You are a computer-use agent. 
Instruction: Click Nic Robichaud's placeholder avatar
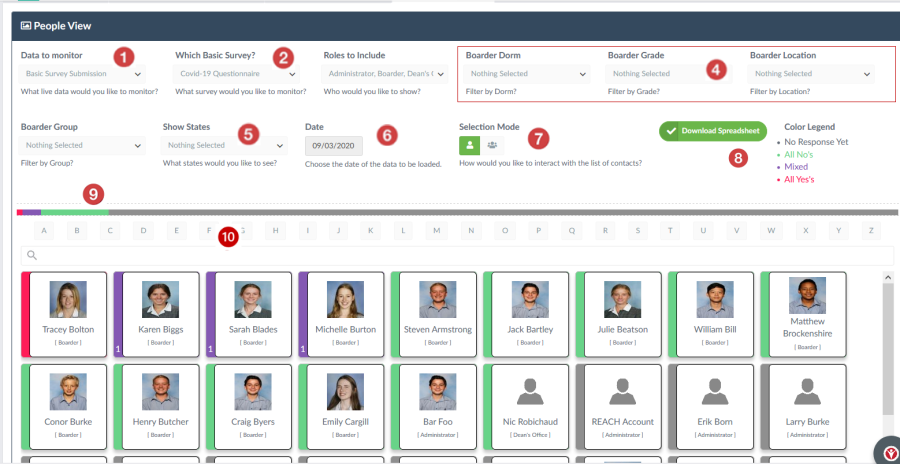pyautogui.click(x=530, y=391)
